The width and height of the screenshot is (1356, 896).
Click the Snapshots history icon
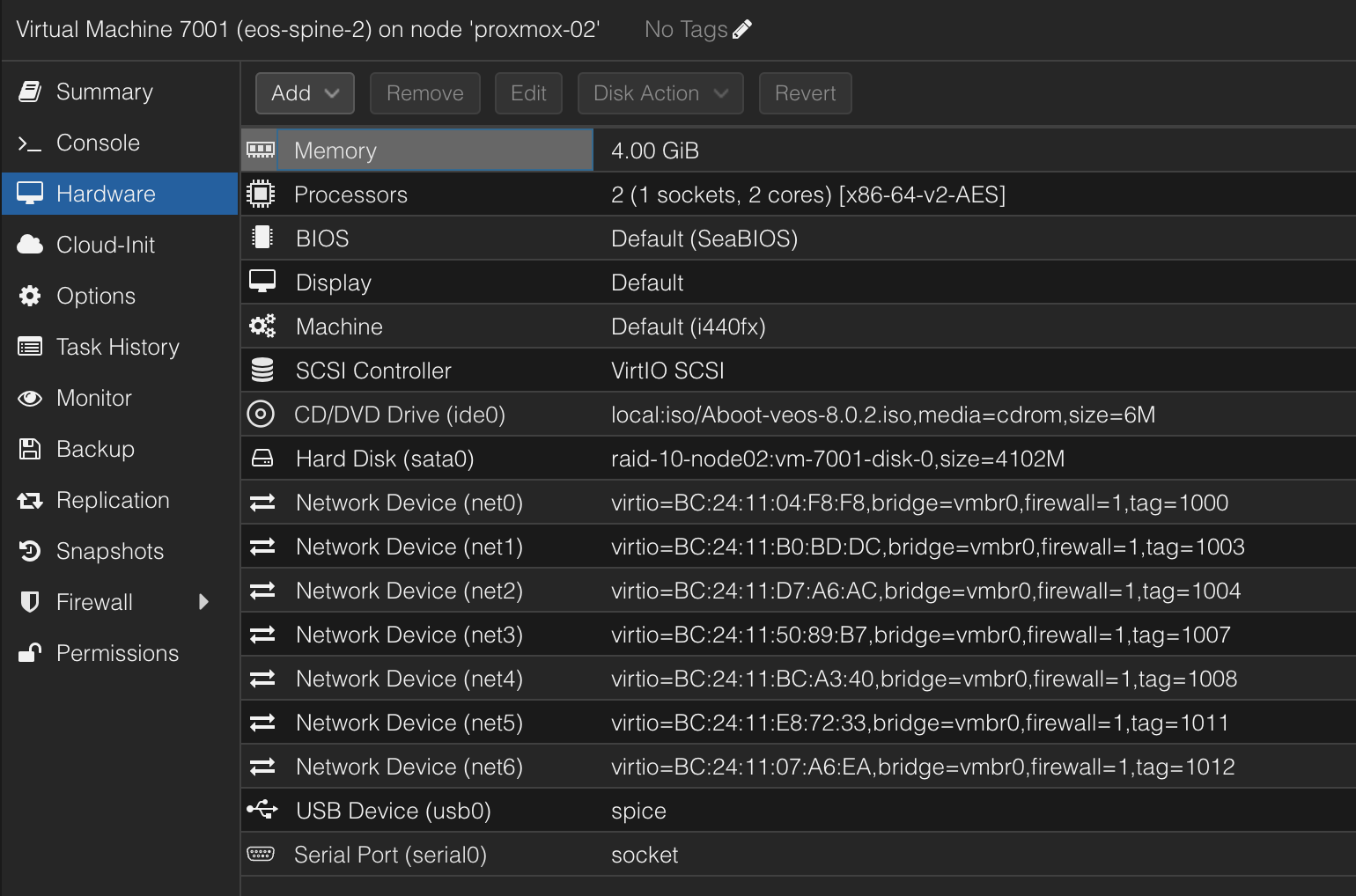tap(30, 551)
